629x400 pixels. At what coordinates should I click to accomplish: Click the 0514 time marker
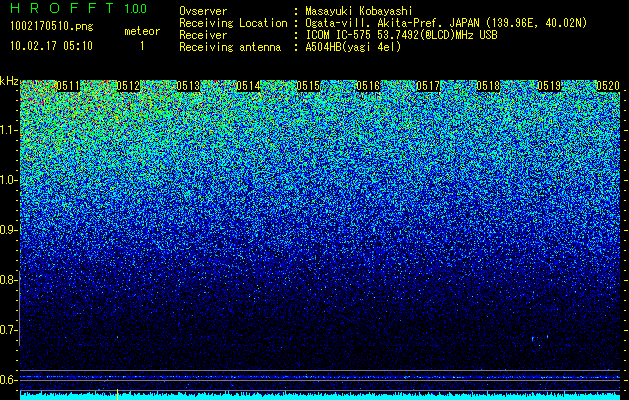point(248,86)
